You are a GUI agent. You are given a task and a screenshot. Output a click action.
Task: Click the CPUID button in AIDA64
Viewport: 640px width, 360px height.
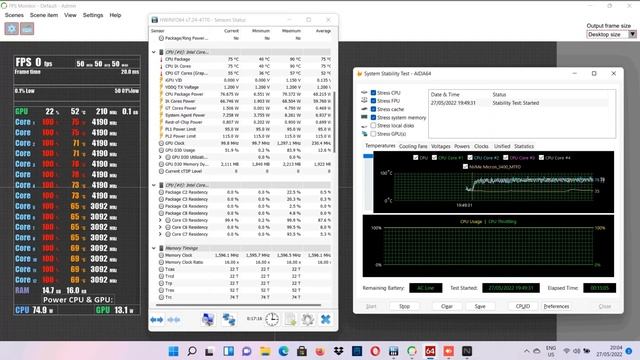523,306
